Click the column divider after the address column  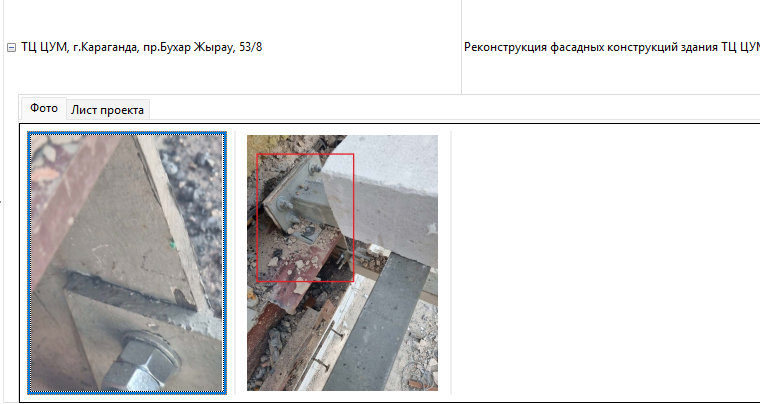point(461,47)
